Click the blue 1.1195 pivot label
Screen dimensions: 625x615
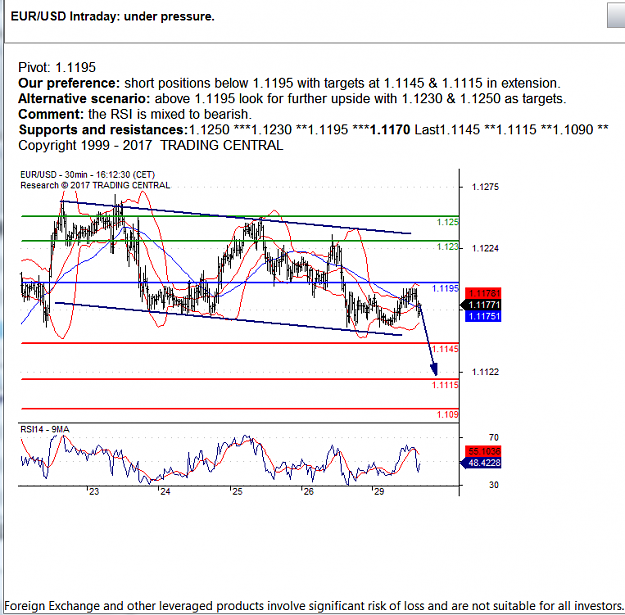(446, 289)
